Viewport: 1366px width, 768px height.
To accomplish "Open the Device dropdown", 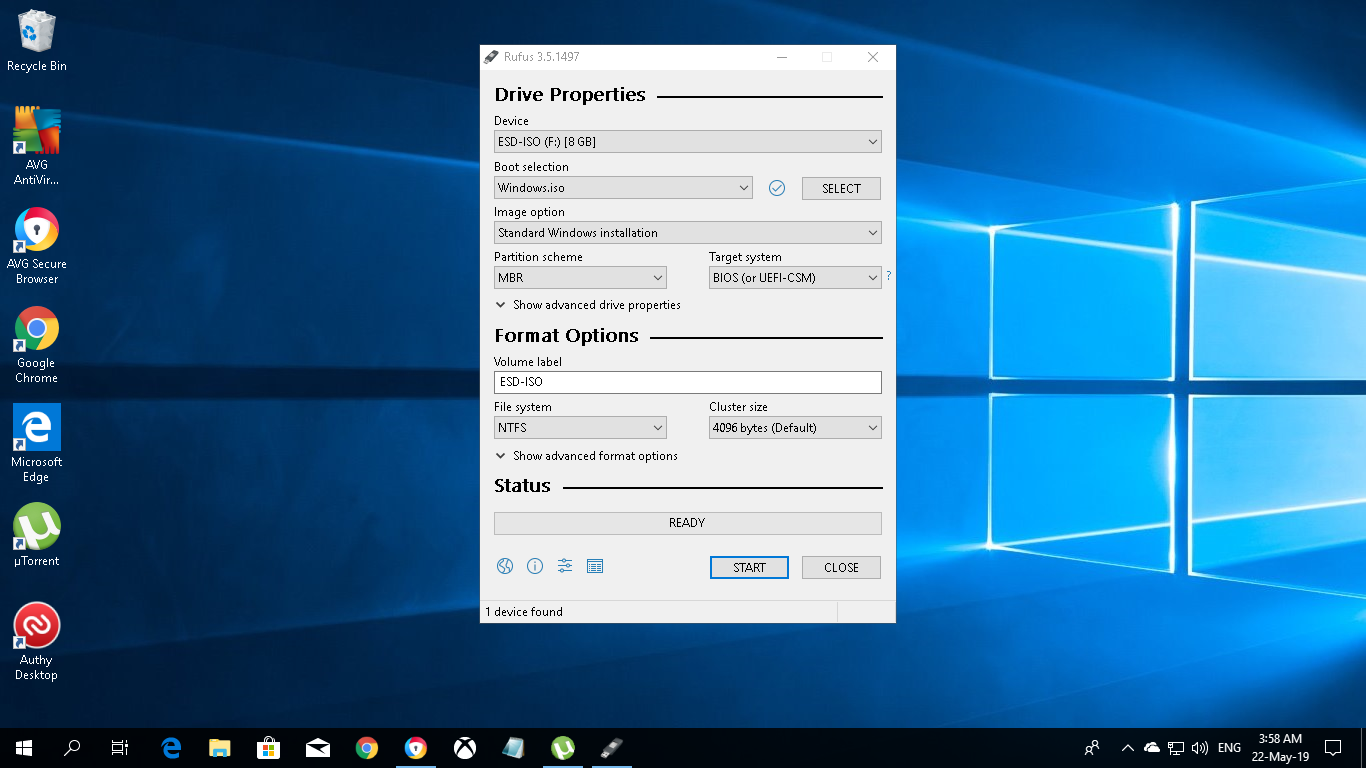I will pos(688,142).
